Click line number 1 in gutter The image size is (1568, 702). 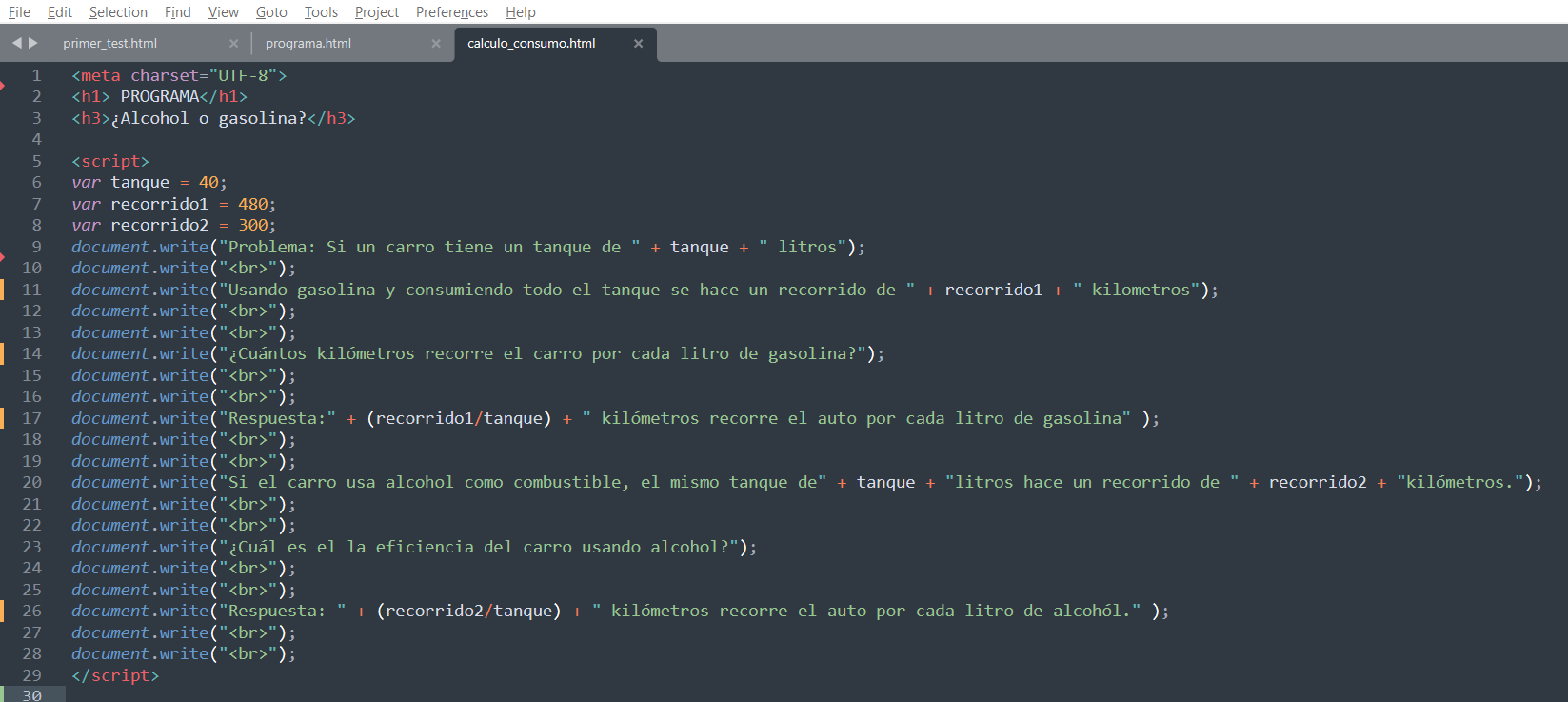click(x=36, y=75)
